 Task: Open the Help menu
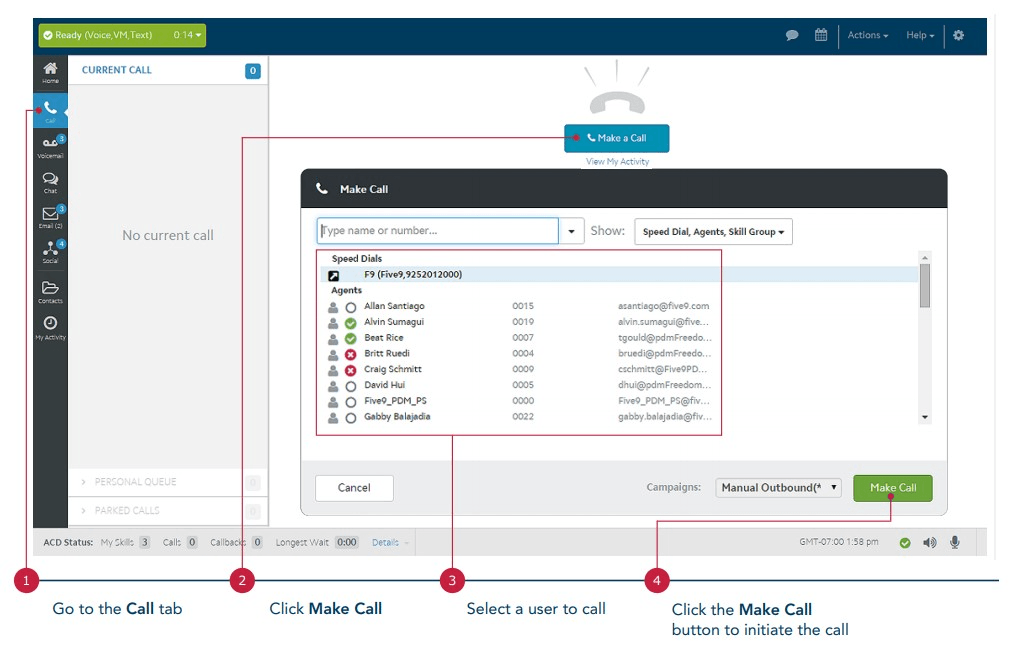(920, 35)
